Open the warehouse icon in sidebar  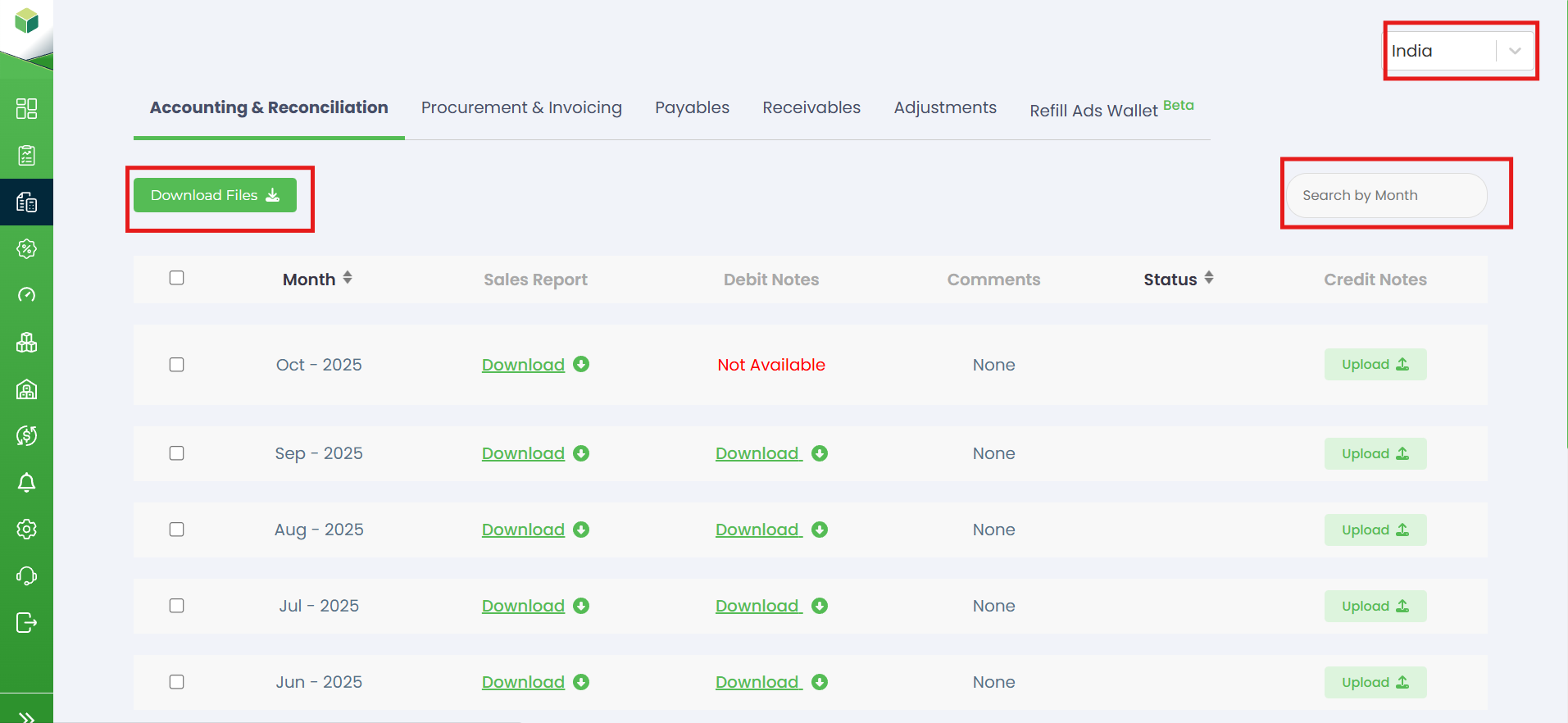click(x=26, y=389)
